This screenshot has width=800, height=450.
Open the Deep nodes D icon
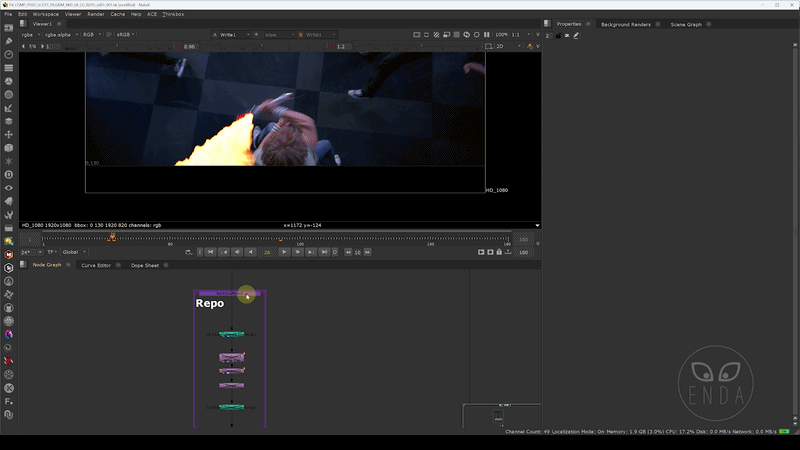coord(9,174)
